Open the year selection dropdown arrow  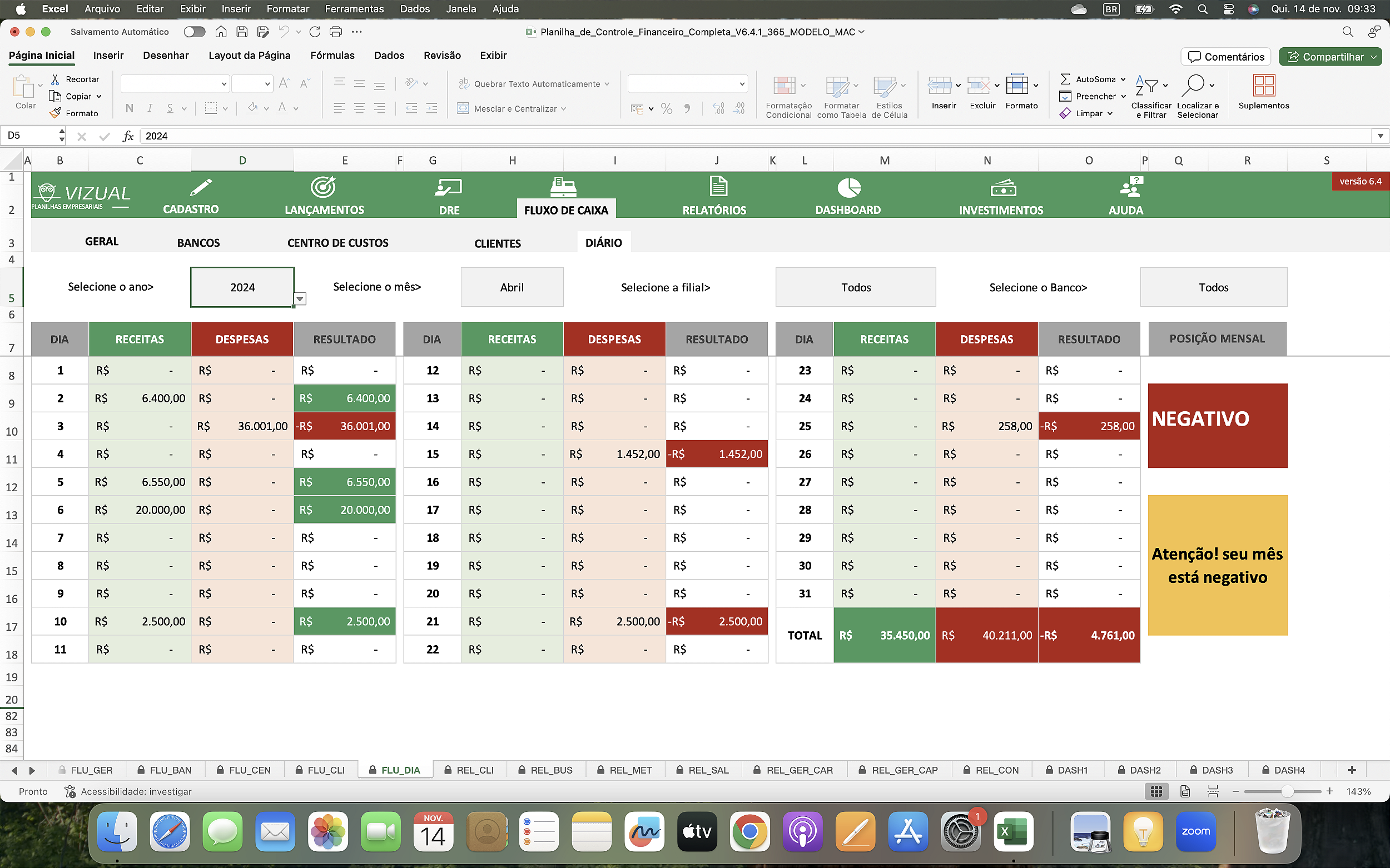(x=300, y=298)
